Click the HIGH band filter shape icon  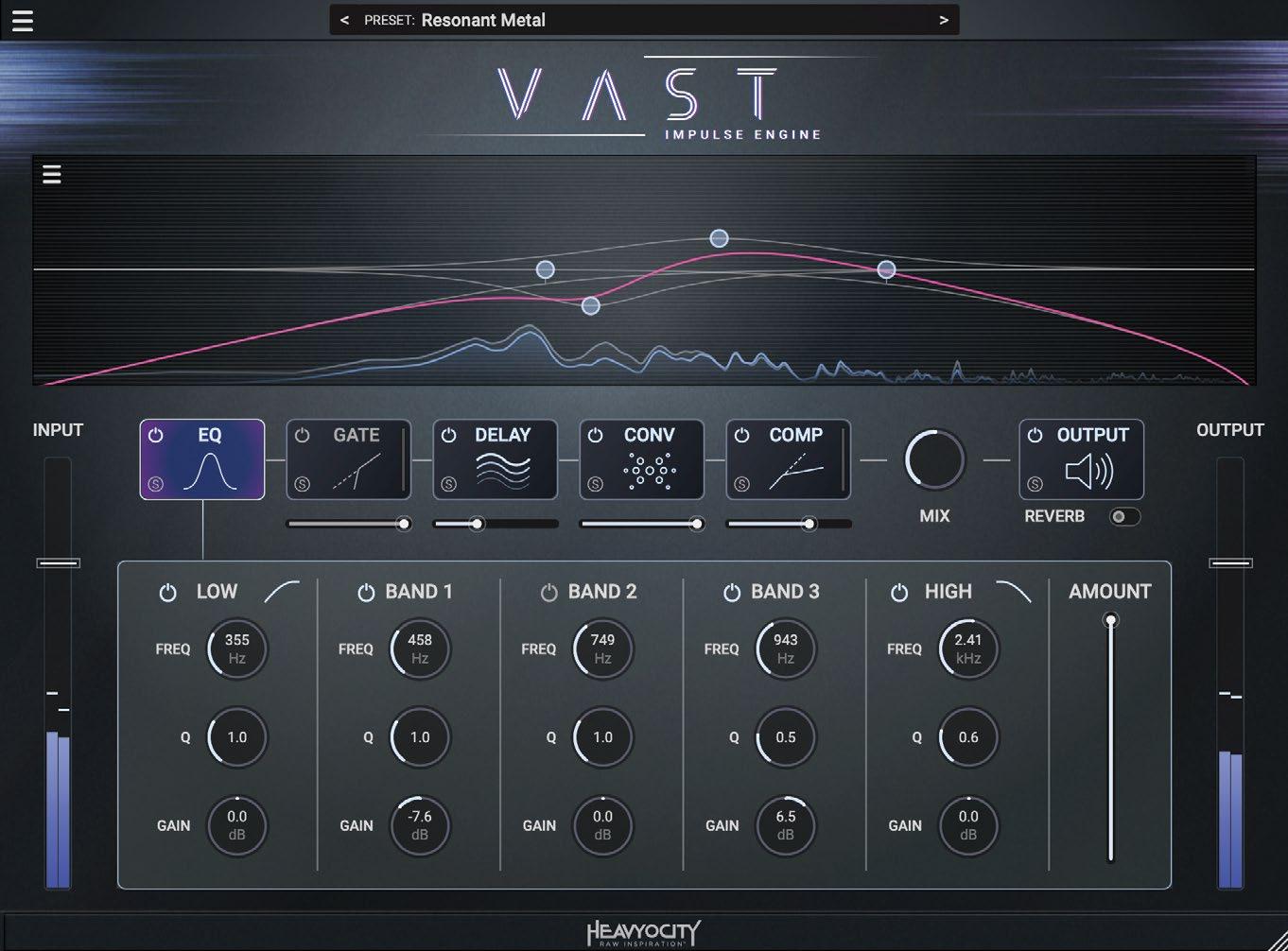coord(1014,592)
